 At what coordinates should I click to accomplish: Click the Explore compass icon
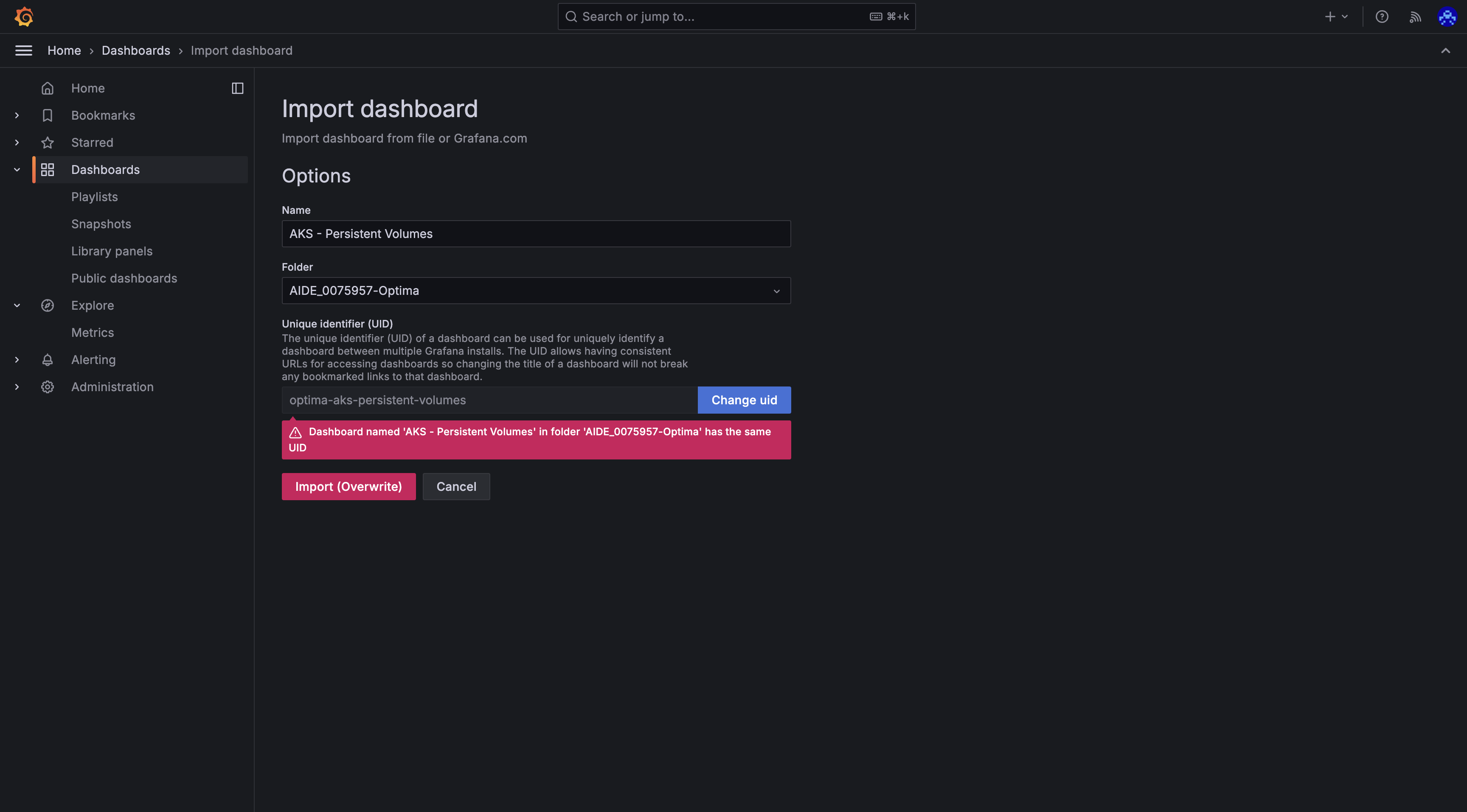coord(47,305)
